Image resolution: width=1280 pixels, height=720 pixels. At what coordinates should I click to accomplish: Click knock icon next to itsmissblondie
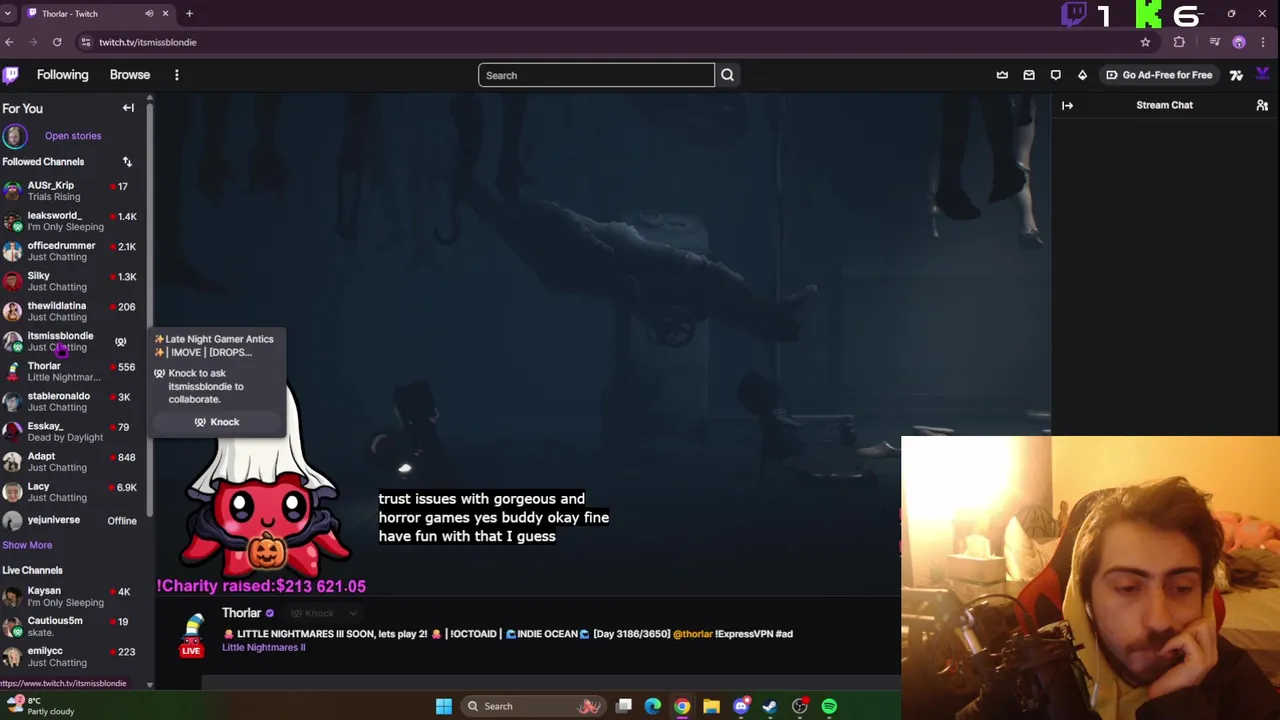tap(121, 342)
